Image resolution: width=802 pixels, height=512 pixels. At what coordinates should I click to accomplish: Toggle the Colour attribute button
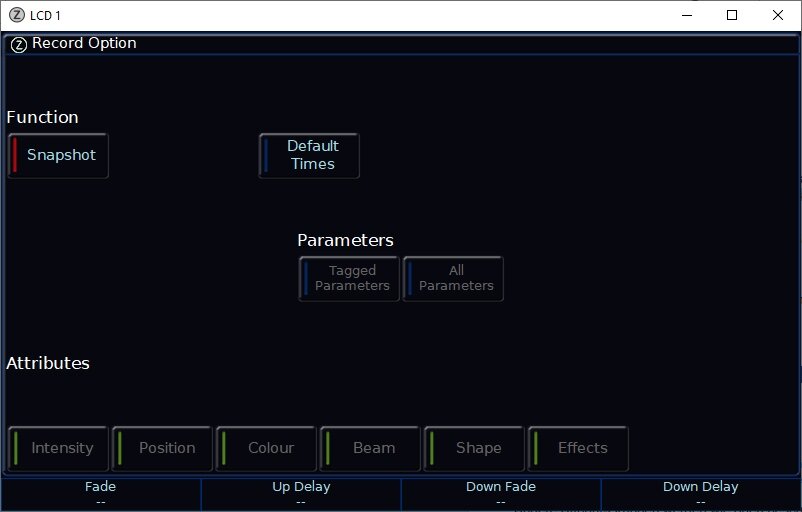click(266, 448)
